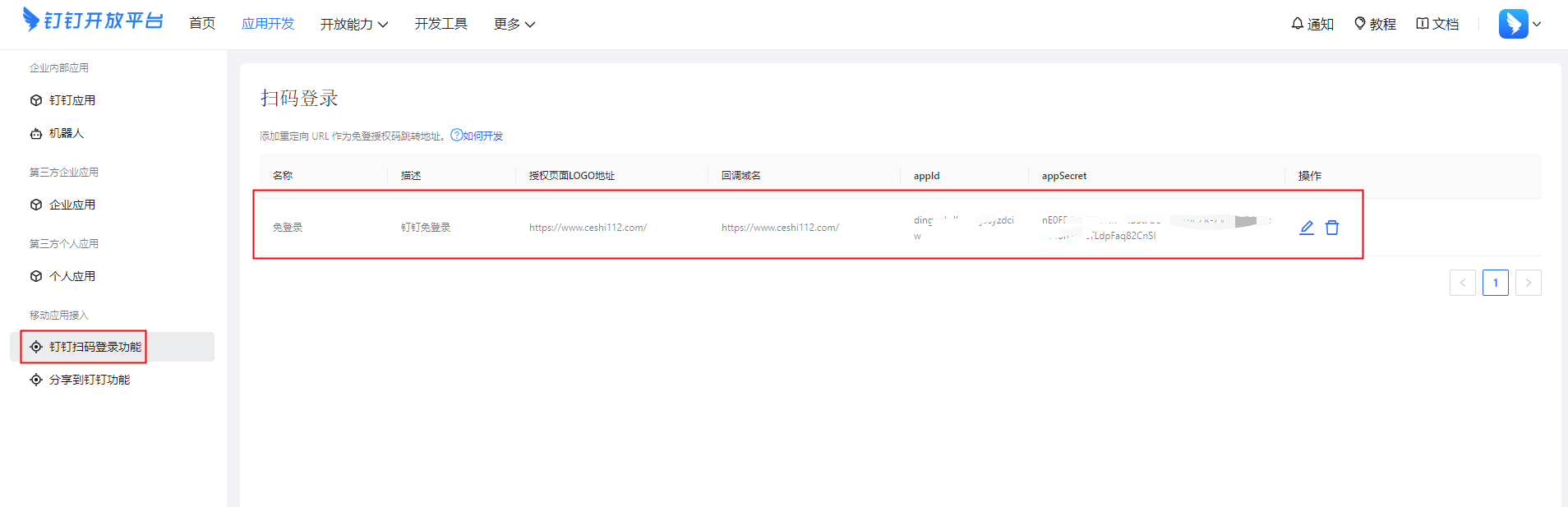The height and width of the screenshot is (507, 1568).
Task: Open 企业应用 in the sidebar
Action: point(72,205)
